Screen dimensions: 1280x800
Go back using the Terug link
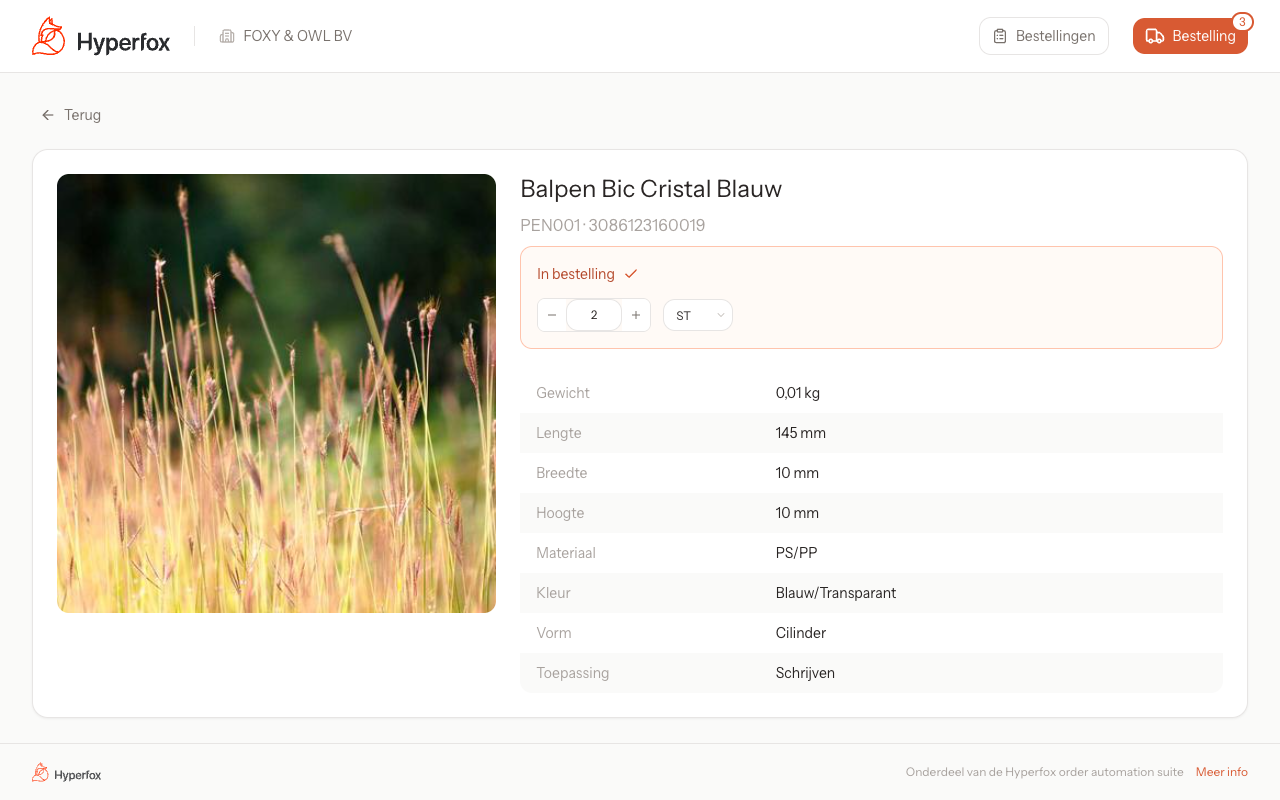click(80, 114)
